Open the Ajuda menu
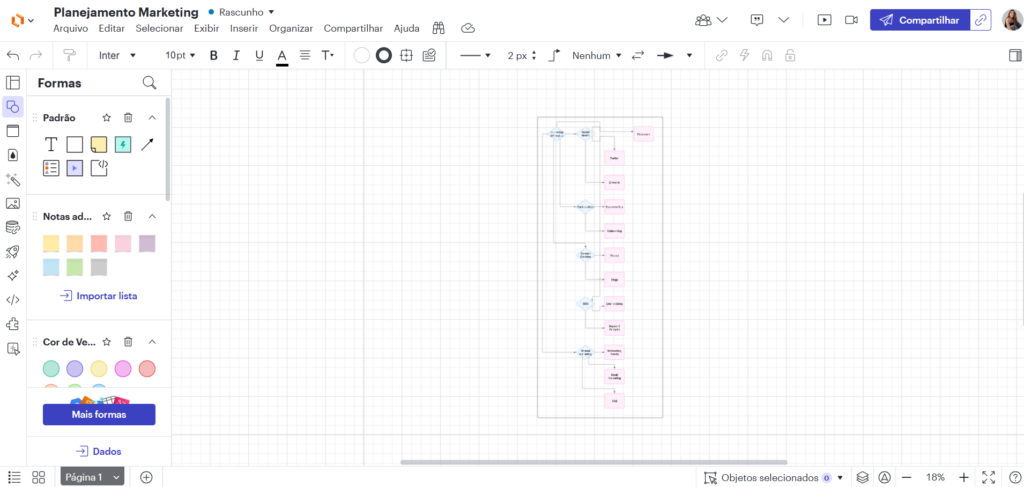The image size is (1024, 487). 407,28
